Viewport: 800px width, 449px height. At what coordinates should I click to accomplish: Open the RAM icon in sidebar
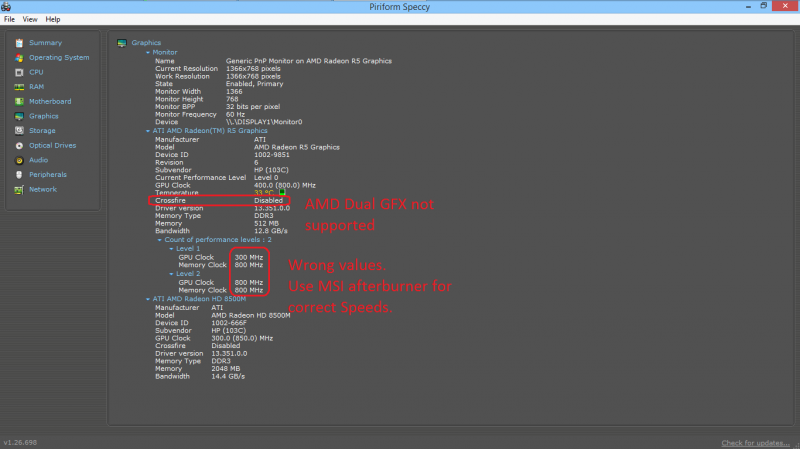(x=19, y=87)
